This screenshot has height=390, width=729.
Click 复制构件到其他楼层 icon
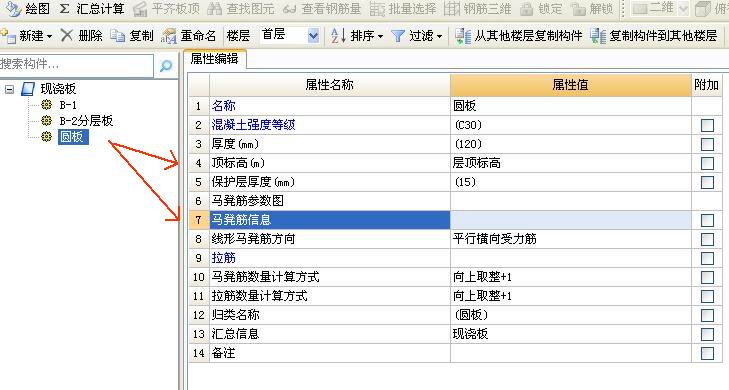[597, 36]
